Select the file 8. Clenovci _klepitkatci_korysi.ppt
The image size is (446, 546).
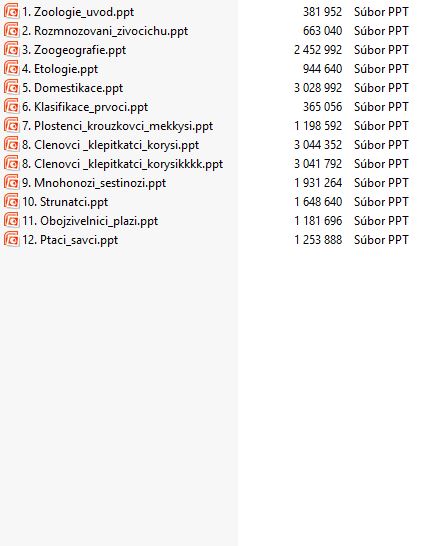point(110,145)
